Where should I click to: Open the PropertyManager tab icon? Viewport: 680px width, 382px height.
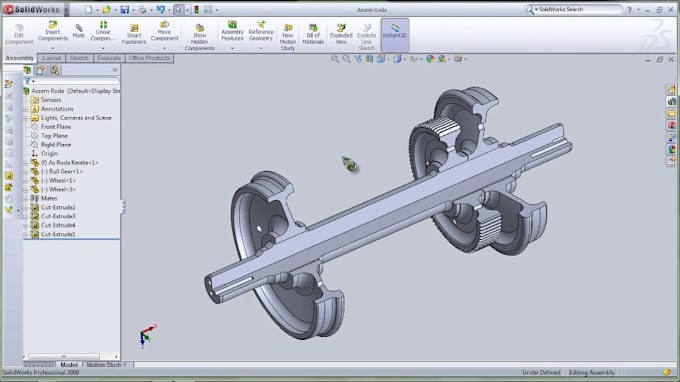[41, 70]
